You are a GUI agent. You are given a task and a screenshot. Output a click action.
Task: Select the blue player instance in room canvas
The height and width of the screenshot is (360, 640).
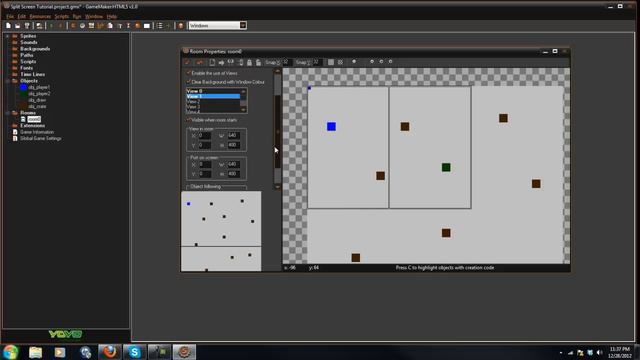[331, 127]
